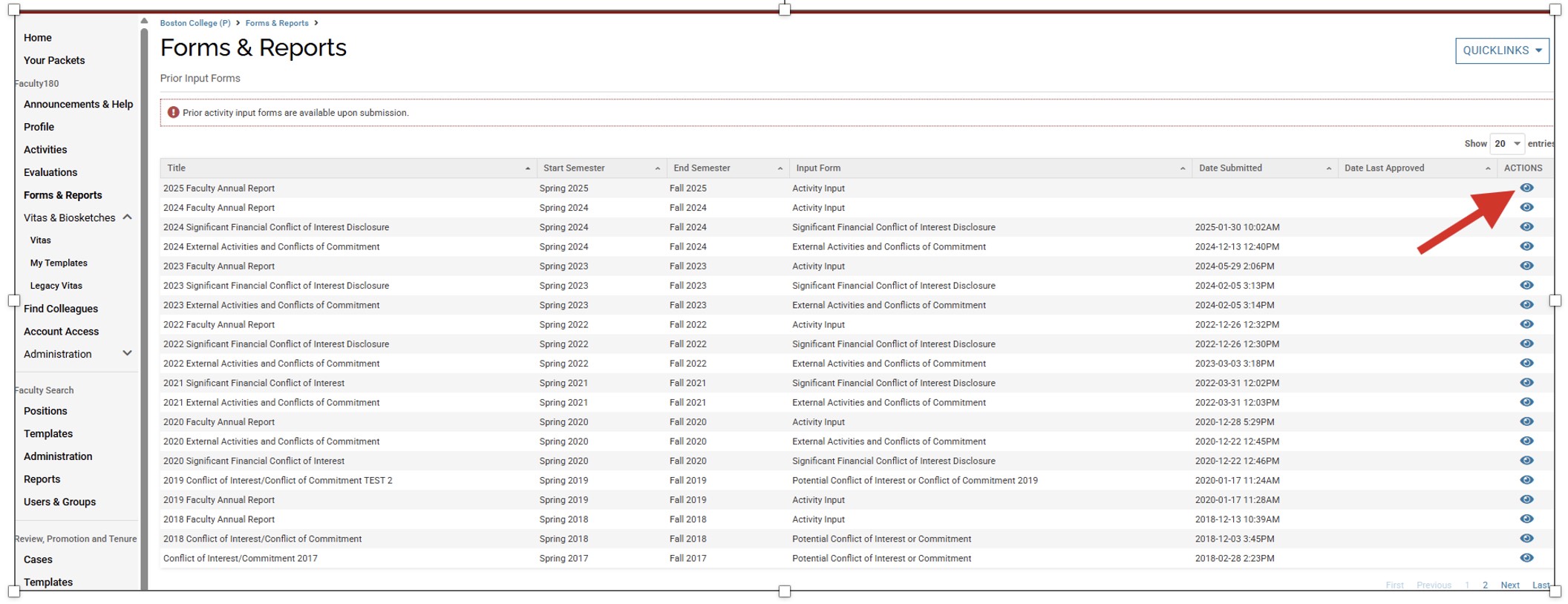View the 2022 Faculty Annual Report form
This screenshot has width=1568, height=604.
point(1526,324)
